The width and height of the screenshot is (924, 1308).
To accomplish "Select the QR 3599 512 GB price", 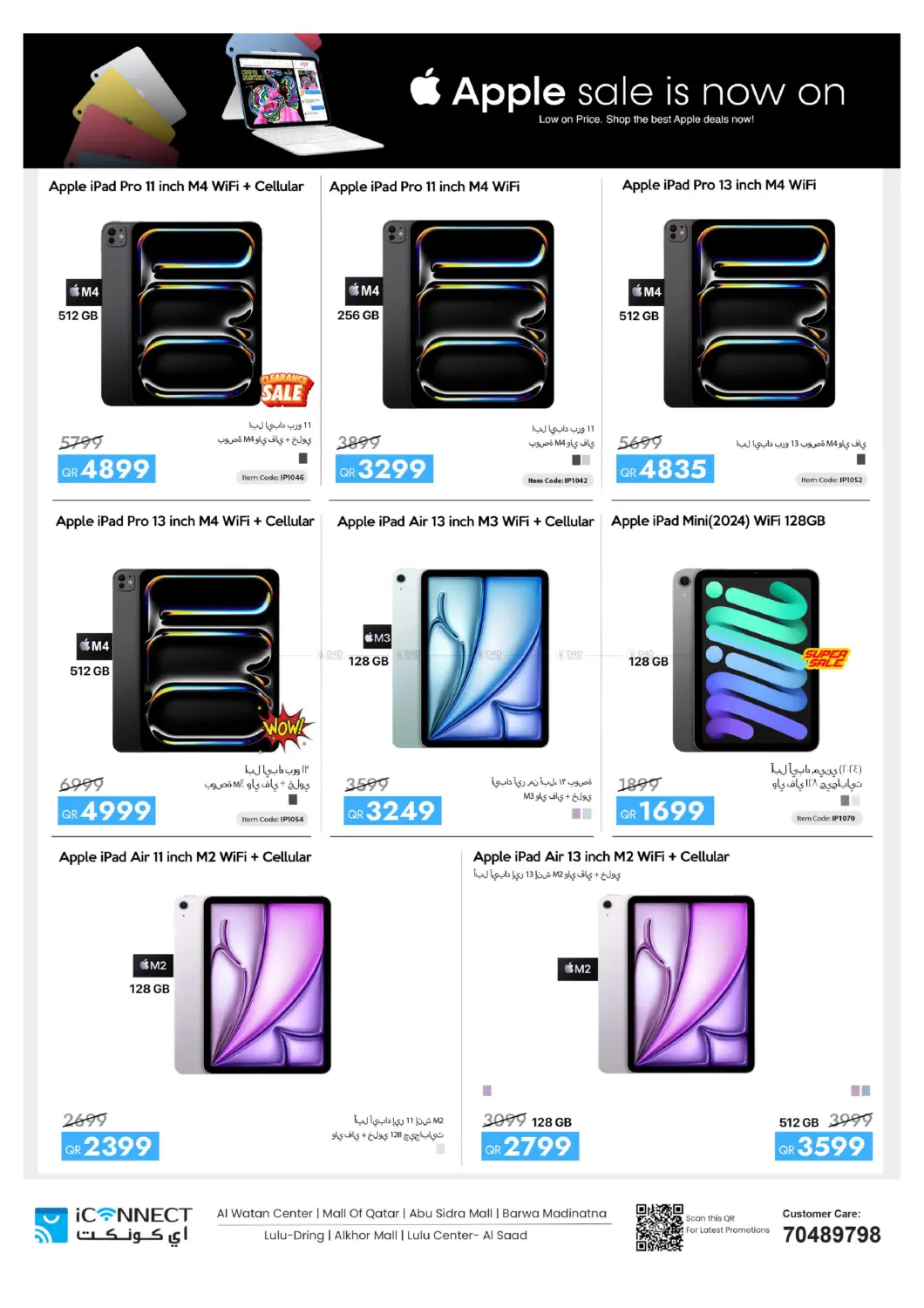I will pos(824,1146).
